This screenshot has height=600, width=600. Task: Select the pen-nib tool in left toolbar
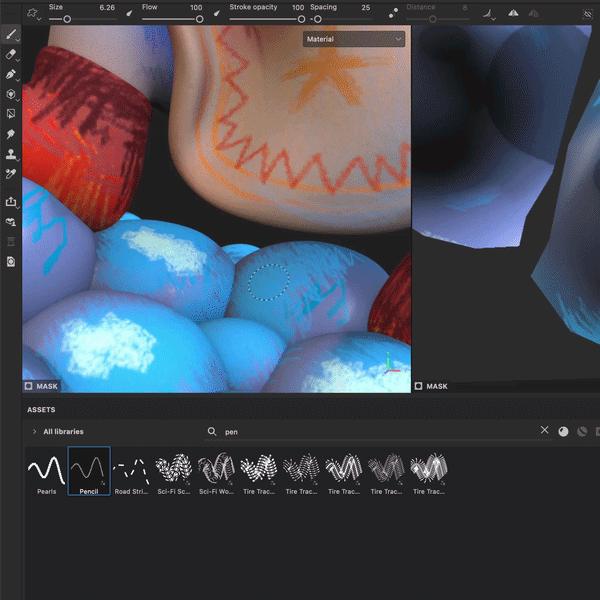point(11,74)
